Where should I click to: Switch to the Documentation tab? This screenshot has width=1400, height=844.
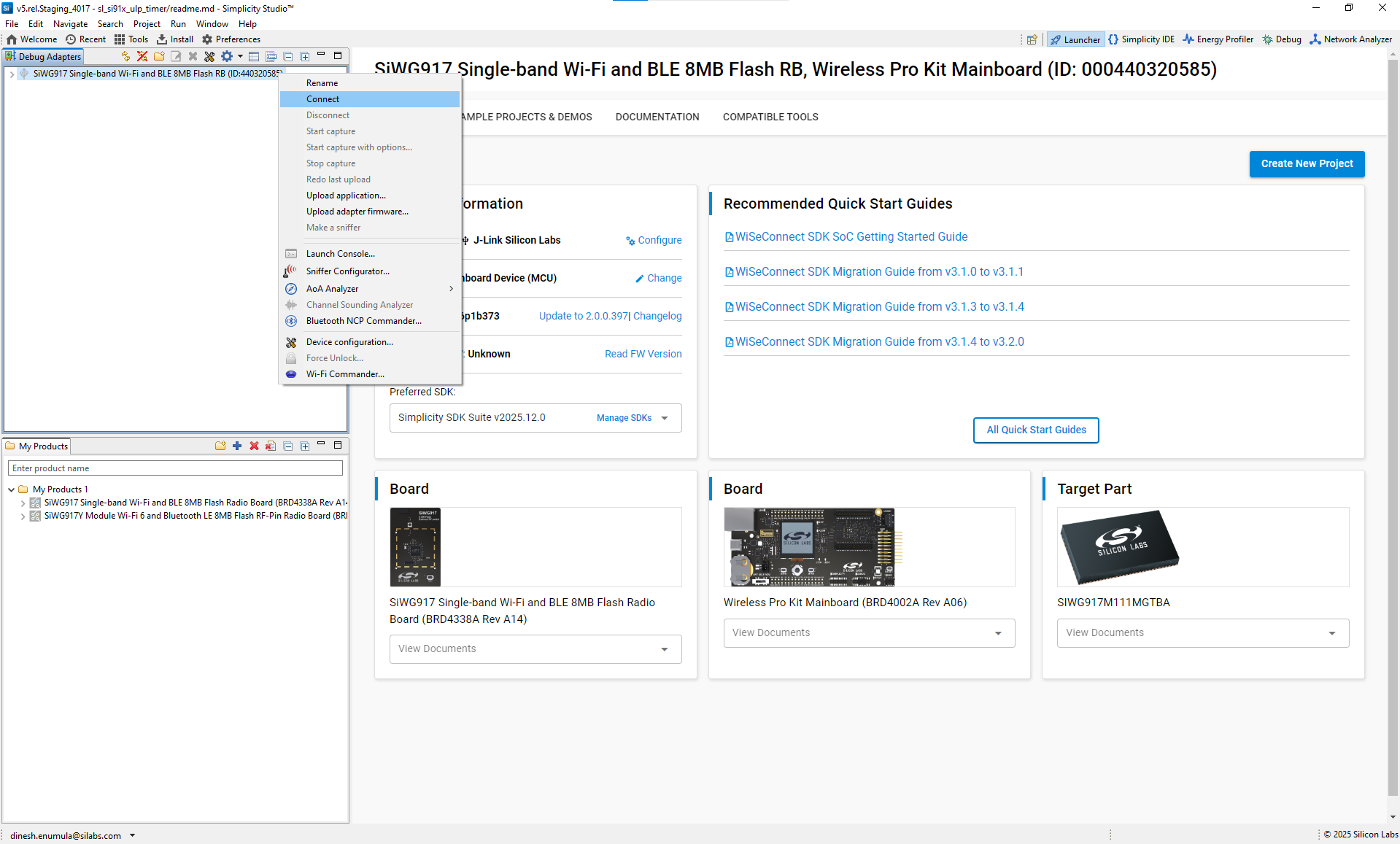coord(657,117)
